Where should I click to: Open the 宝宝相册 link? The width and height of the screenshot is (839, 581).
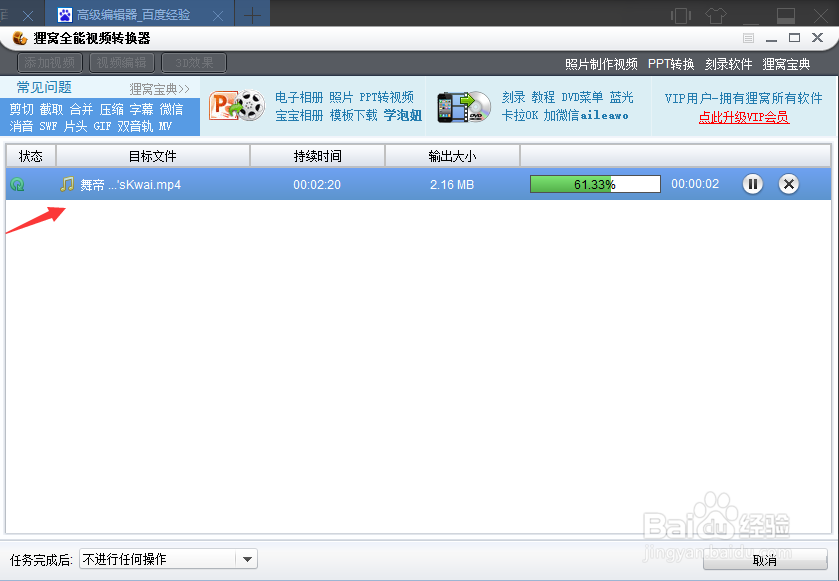pyautogui.click(x=299, y=115)
